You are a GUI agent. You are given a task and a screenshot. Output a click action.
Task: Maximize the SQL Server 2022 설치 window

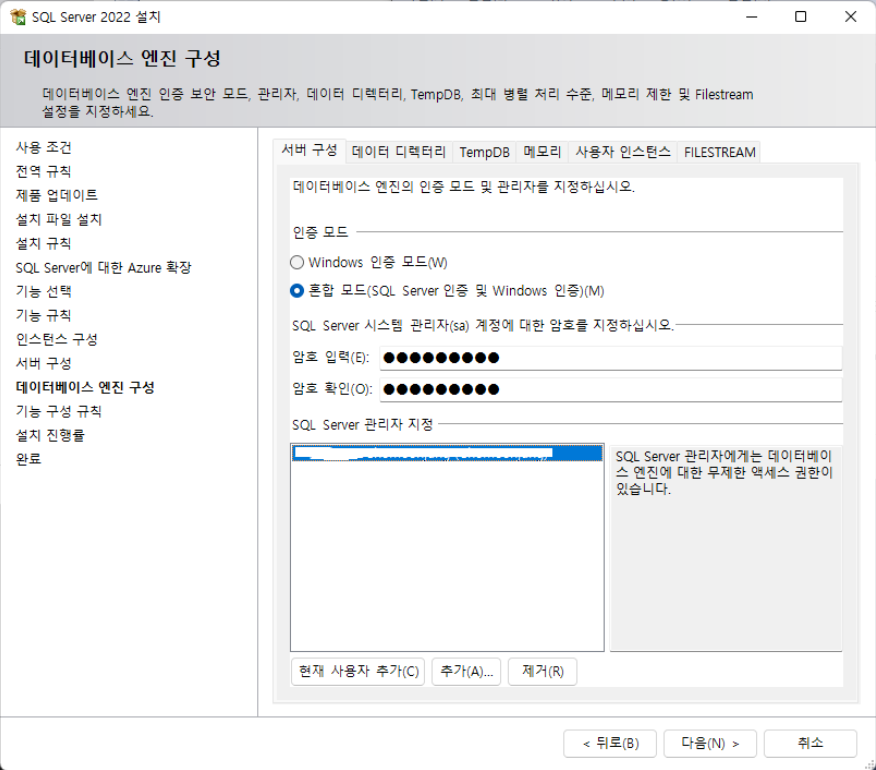(x=801, y=17)
